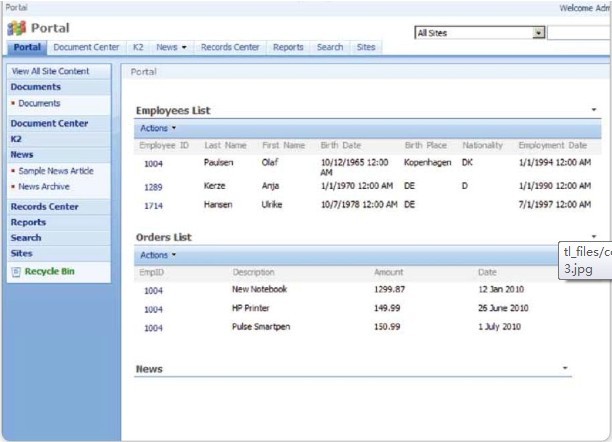The height and width of the screenshot is (442, 612).
Task: Expand the Orders List Actions menu
Action: point(157,255)
